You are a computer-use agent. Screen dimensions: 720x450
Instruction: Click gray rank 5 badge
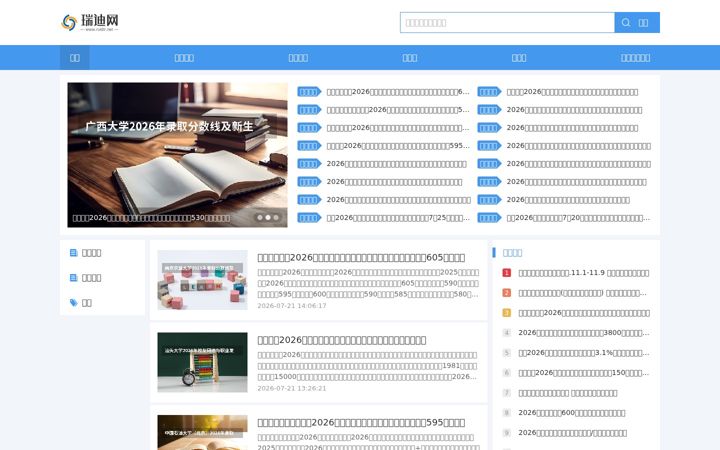506,353
